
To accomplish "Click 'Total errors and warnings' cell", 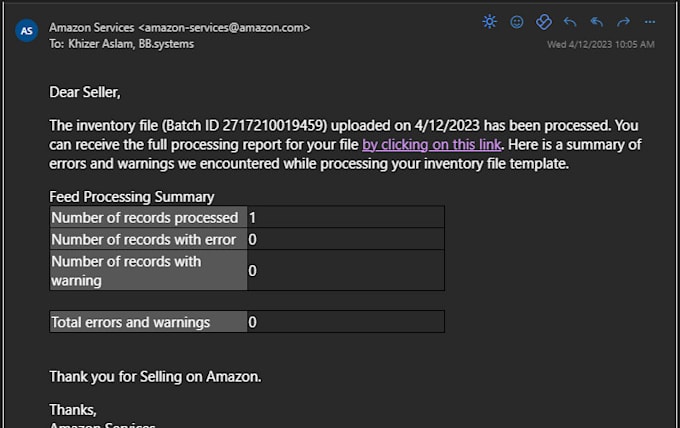I will (148, 322).
